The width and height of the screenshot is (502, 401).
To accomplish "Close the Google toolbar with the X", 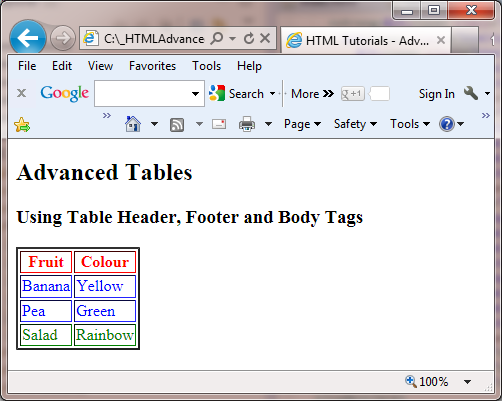I will click(x=21, y=93).
